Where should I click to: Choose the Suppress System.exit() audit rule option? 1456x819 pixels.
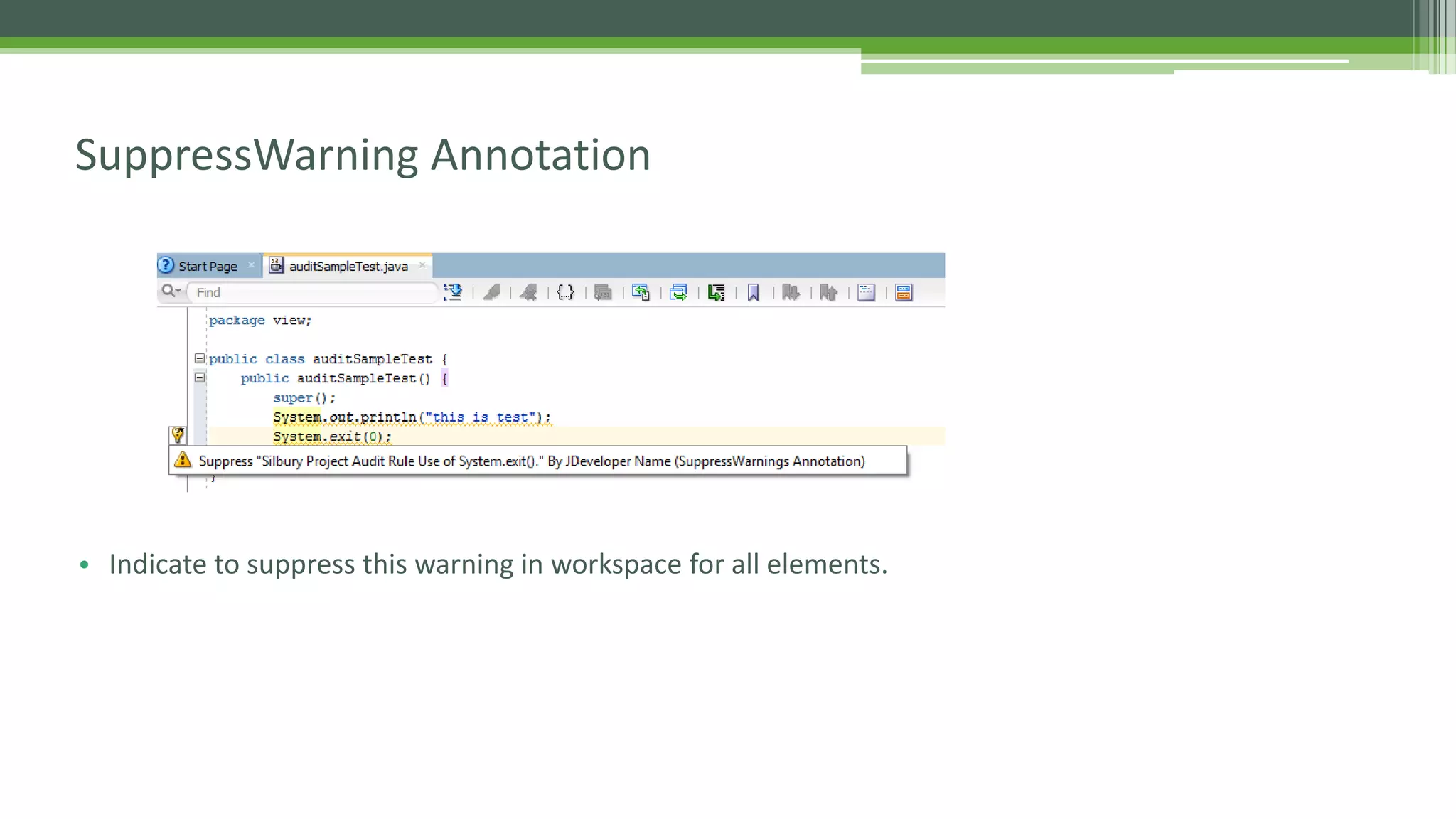[x=531, y=461]
